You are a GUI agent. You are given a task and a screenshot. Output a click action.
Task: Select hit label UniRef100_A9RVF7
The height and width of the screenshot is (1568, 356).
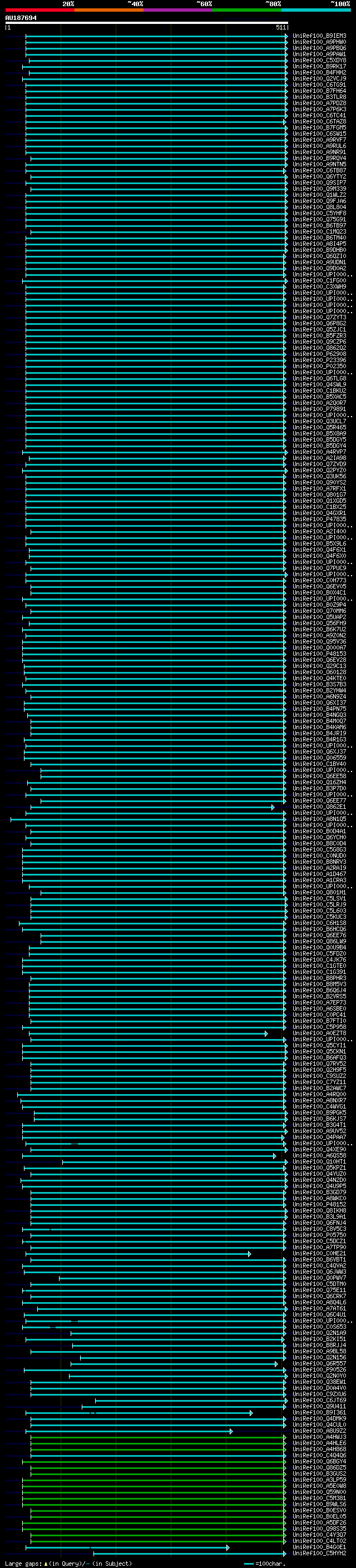click(x=319, y=140)
